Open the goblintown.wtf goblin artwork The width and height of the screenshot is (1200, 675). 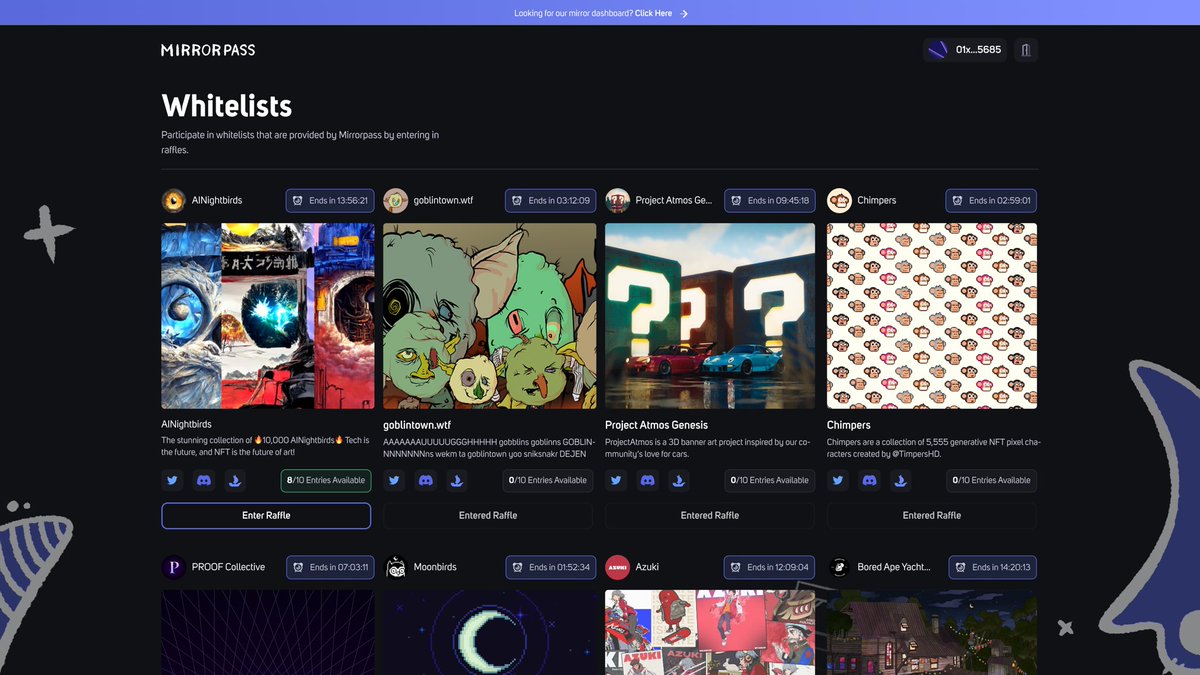[490, 316]
